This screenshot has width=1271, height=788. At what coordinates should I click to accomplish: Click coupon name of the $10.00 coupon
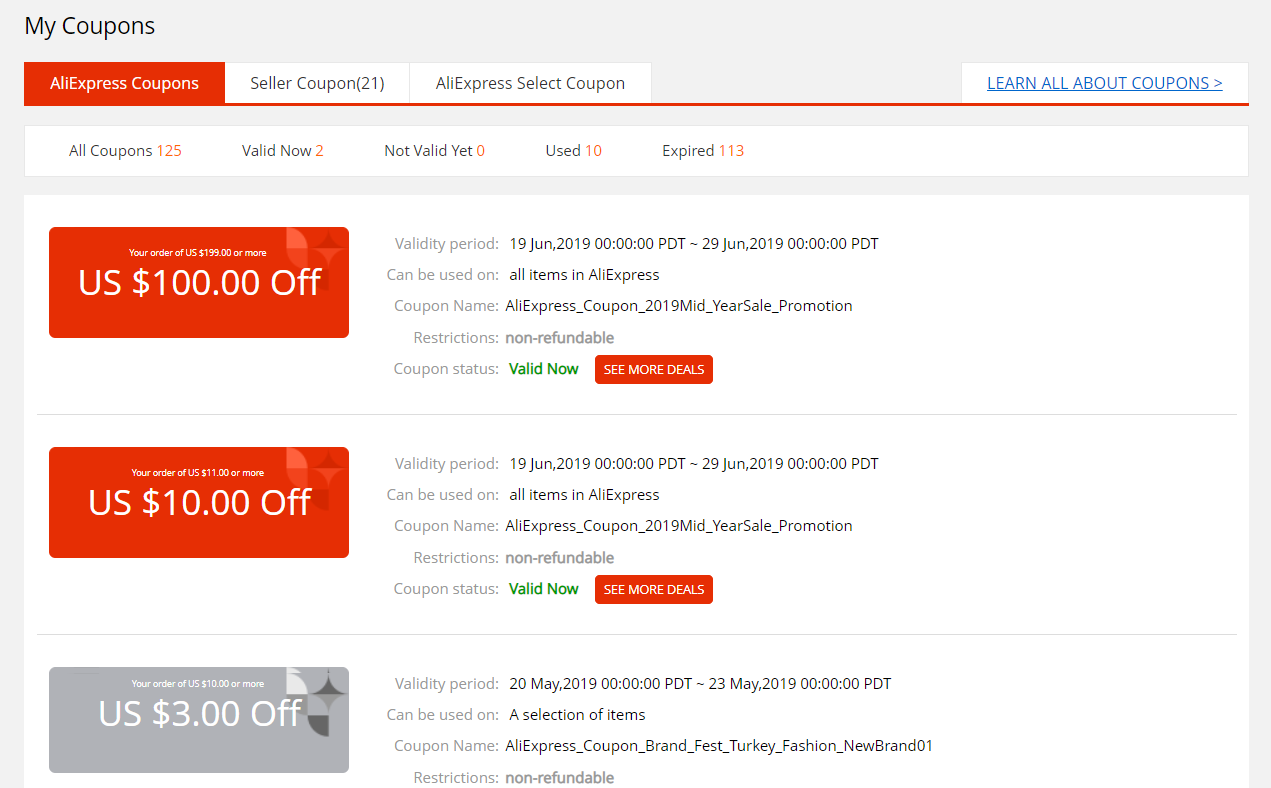click(x=679, y=525)
